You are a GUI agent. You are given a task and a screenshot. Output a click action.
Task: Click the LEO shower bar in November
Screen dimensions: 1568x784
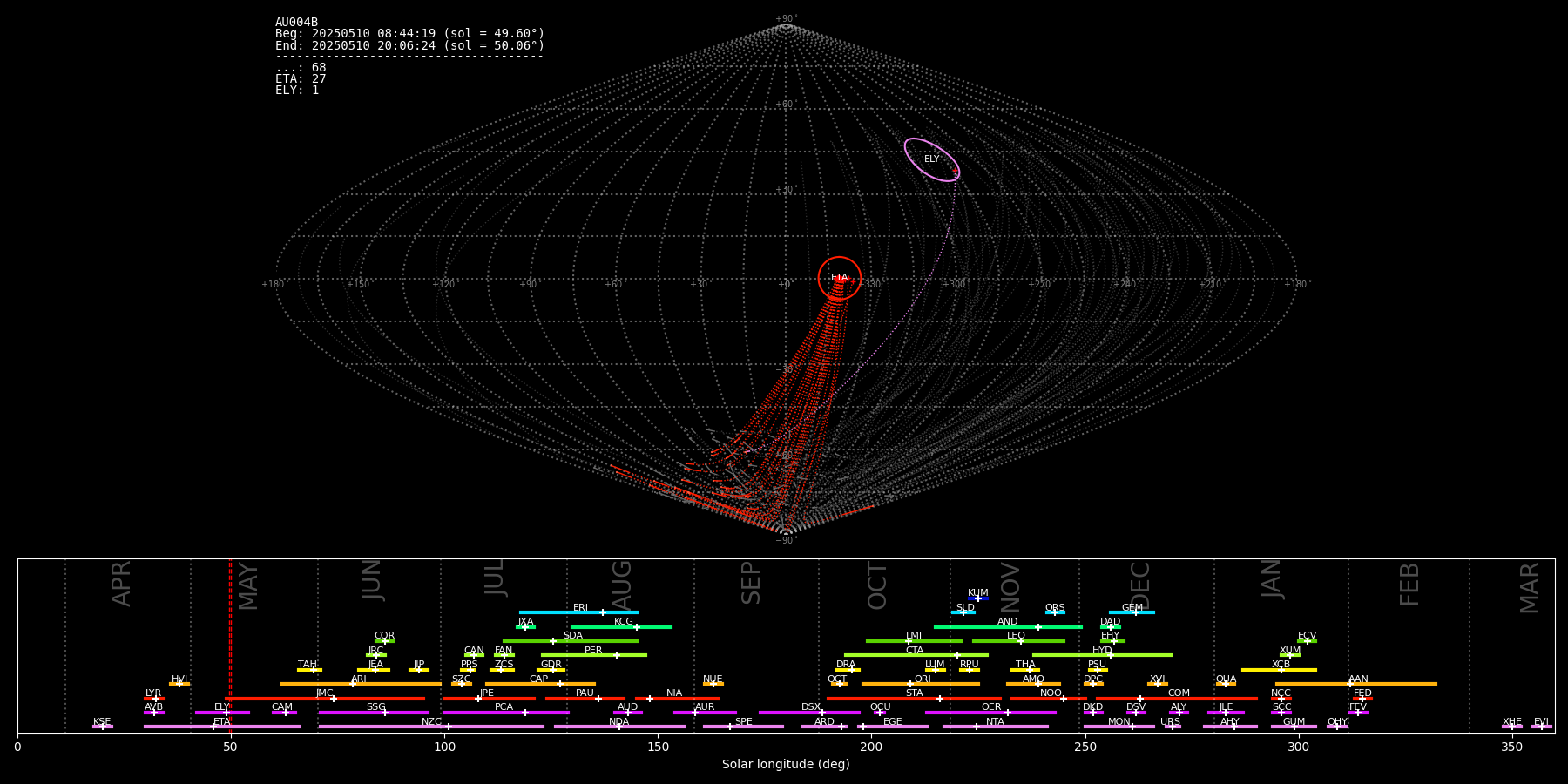pyautogui.click(x=1018, y=641)
